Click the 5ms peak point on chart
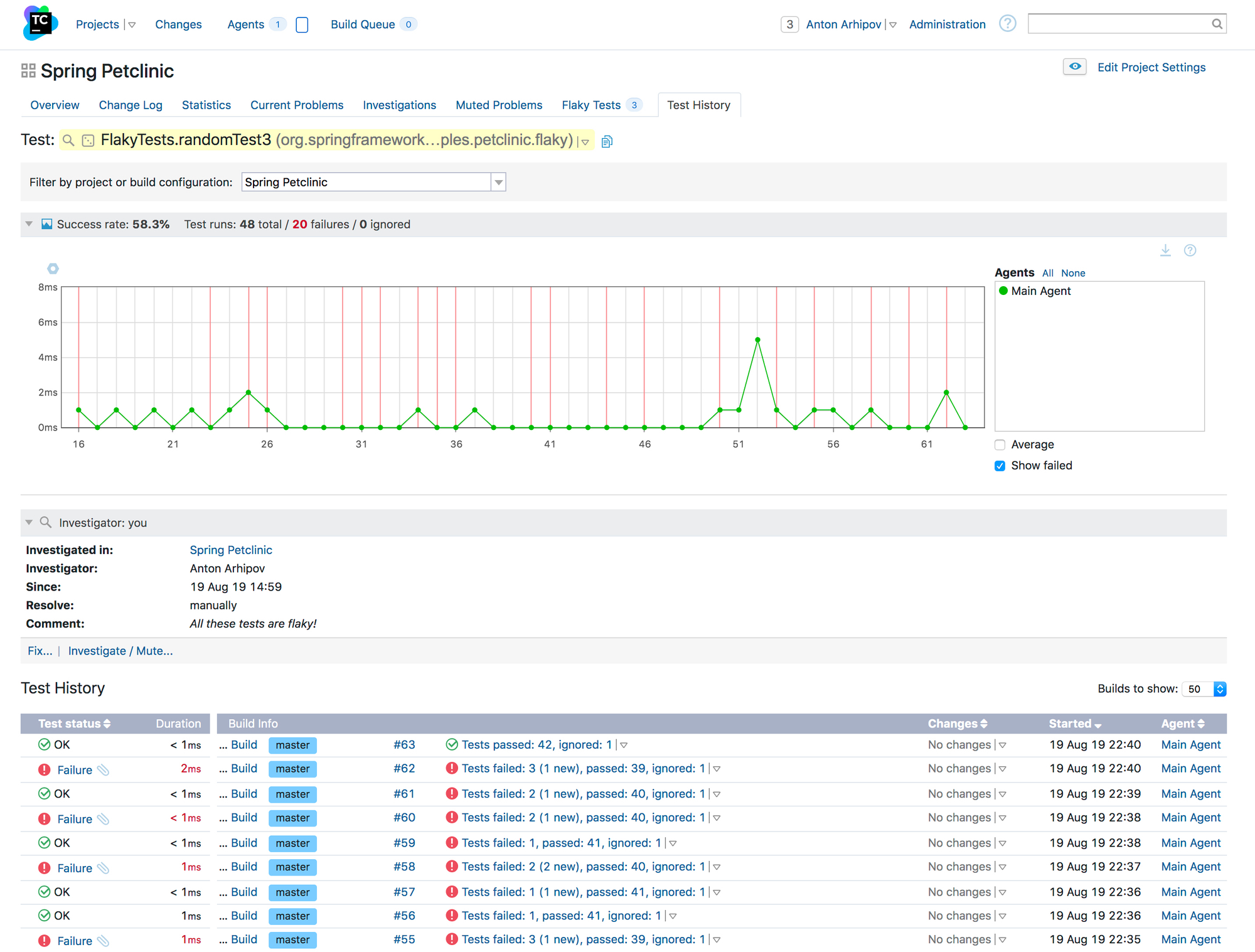Image resolution: width=1255 pixels, height=952 pixels. (x=758, y=340)
